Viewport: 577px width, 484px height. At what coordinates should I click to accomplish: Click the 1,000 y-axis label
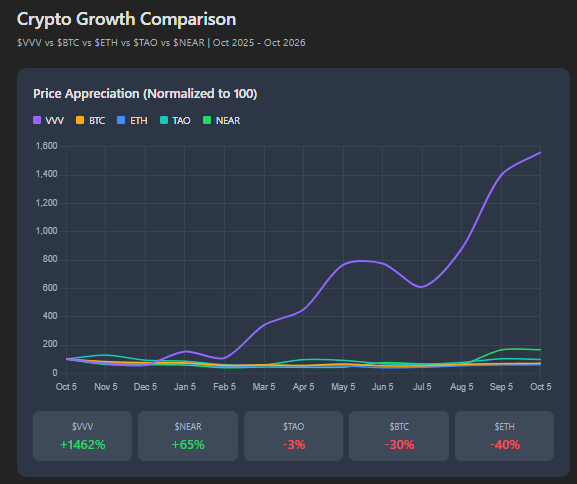coord(46,231)
